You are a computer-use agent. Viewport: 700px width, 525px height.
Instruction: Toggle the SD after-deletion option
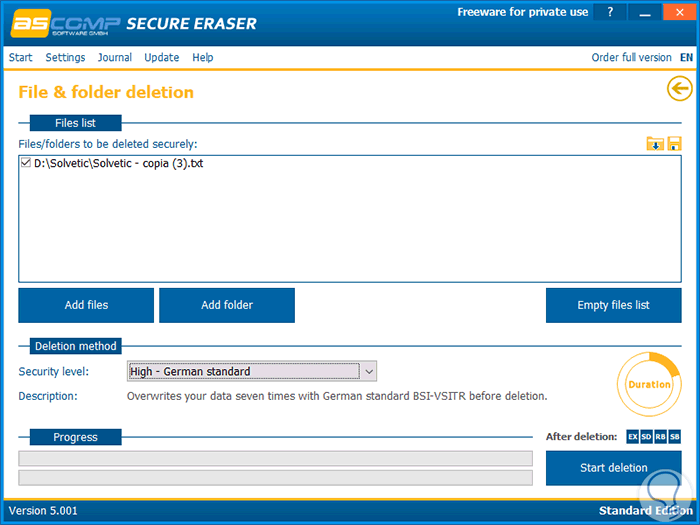646,437
